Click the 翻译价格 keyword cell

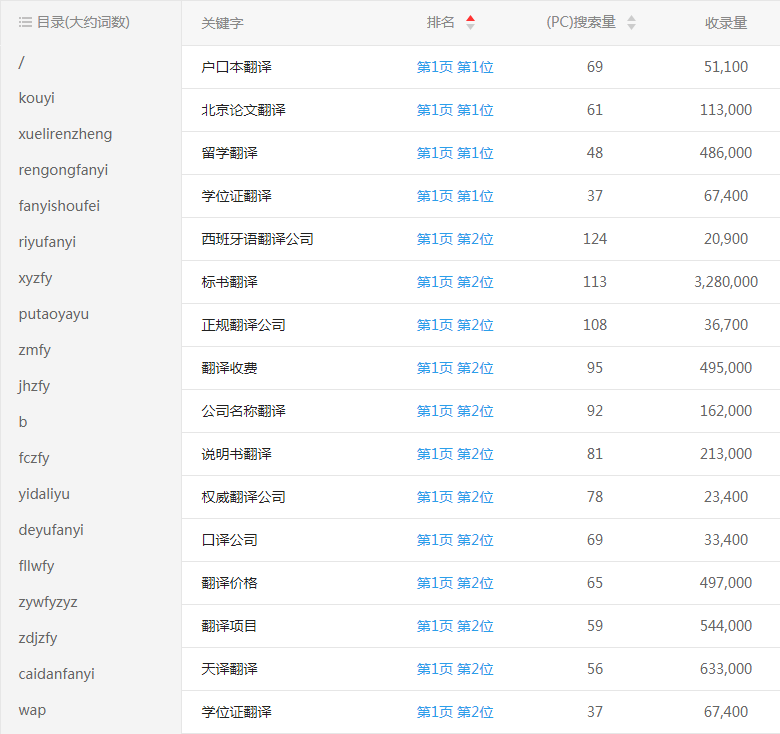[229, 583]
